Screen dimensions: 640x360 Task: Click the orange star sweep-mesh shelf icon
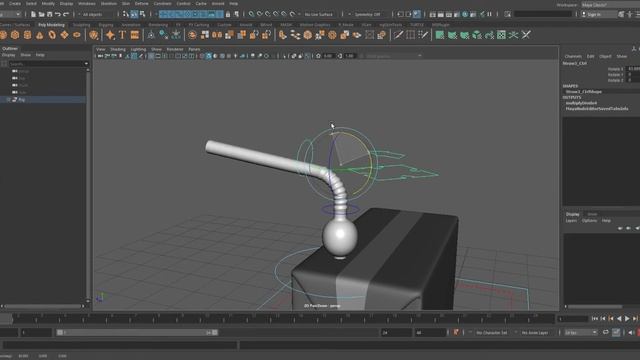[110, 35]
